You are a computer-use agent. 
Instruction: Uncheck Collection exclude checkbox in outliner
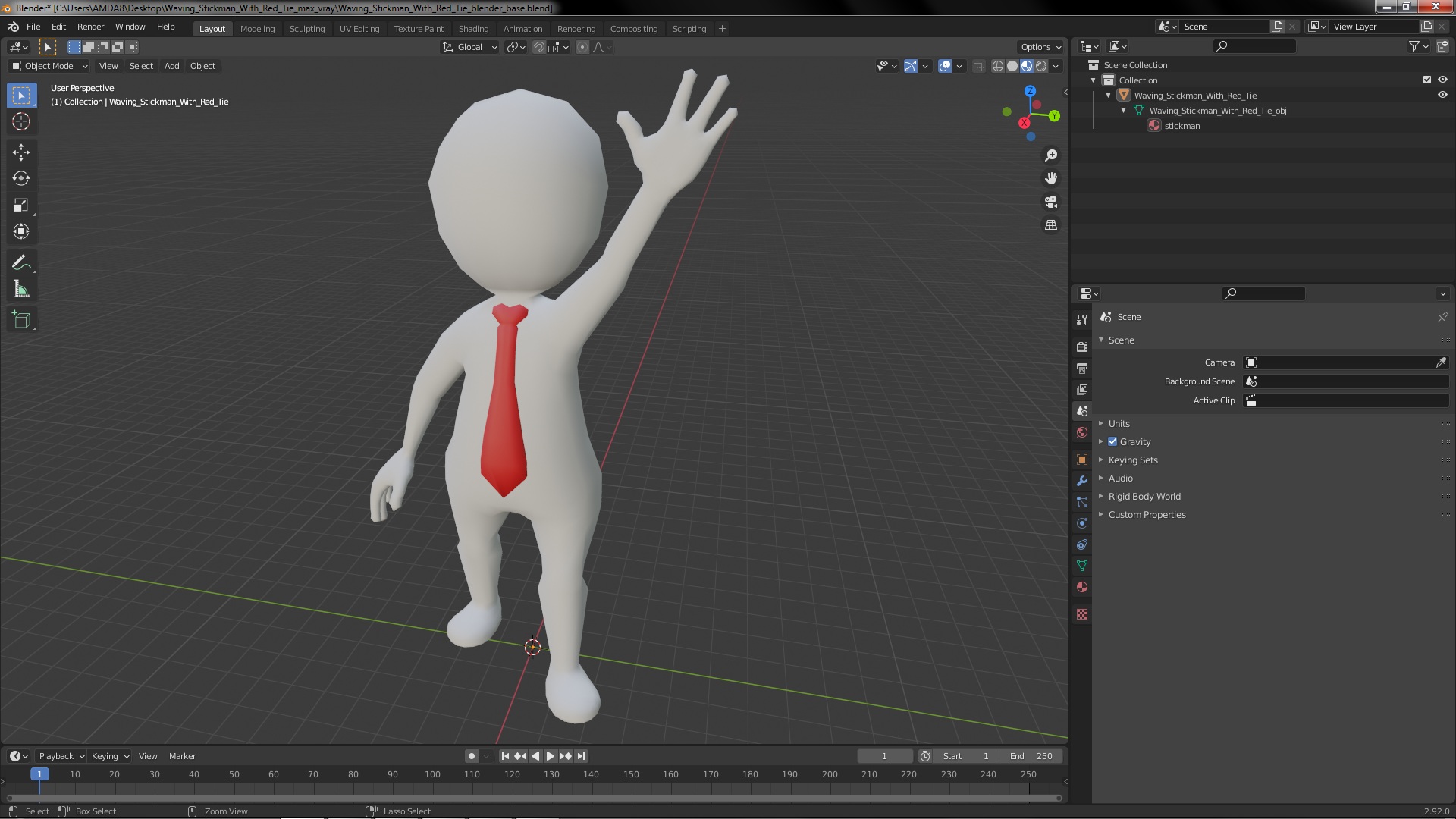pos(1426,80)
